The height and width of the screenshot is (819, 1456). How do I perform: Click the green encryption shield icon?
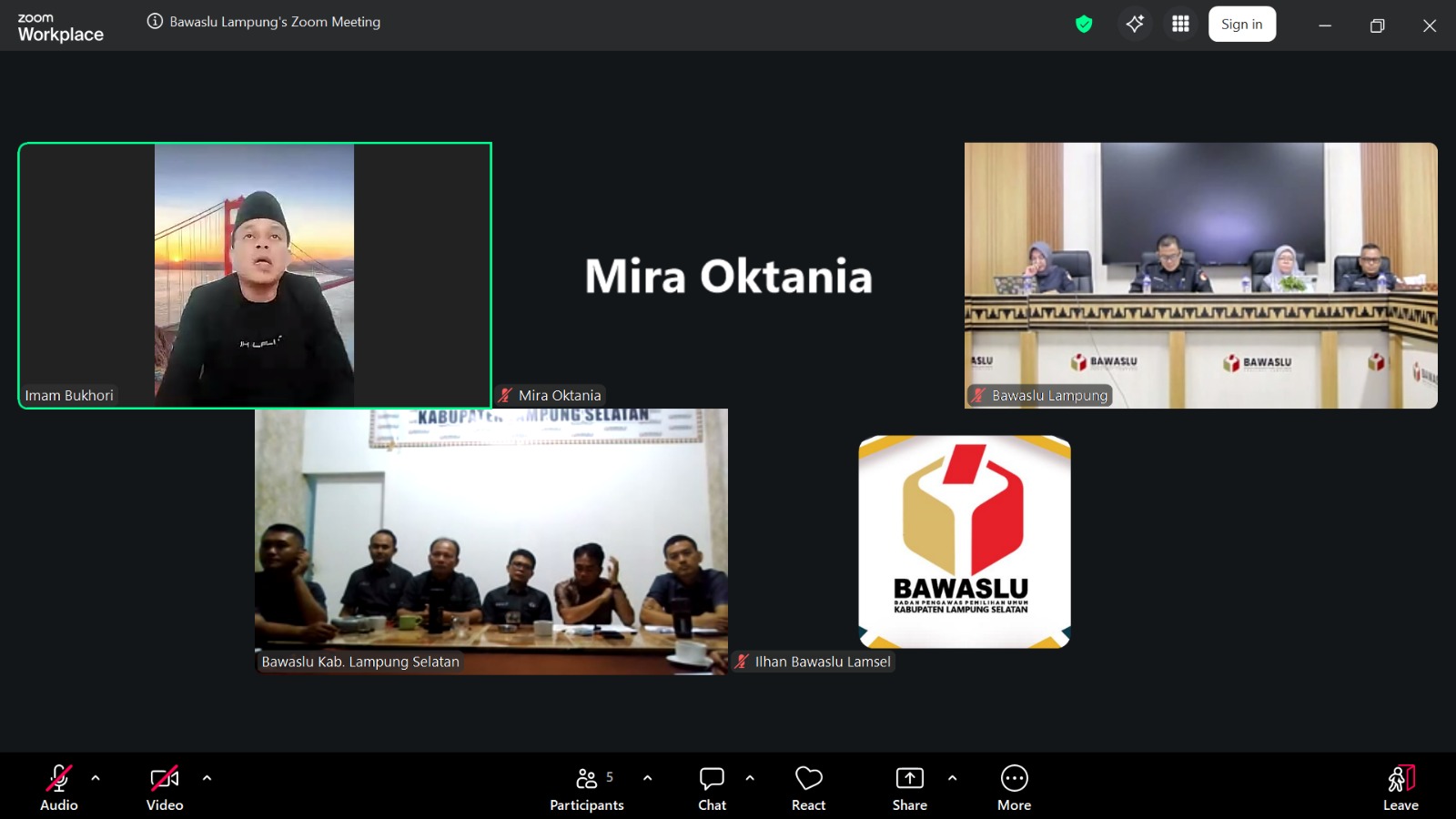click(x=1084, y=25)
